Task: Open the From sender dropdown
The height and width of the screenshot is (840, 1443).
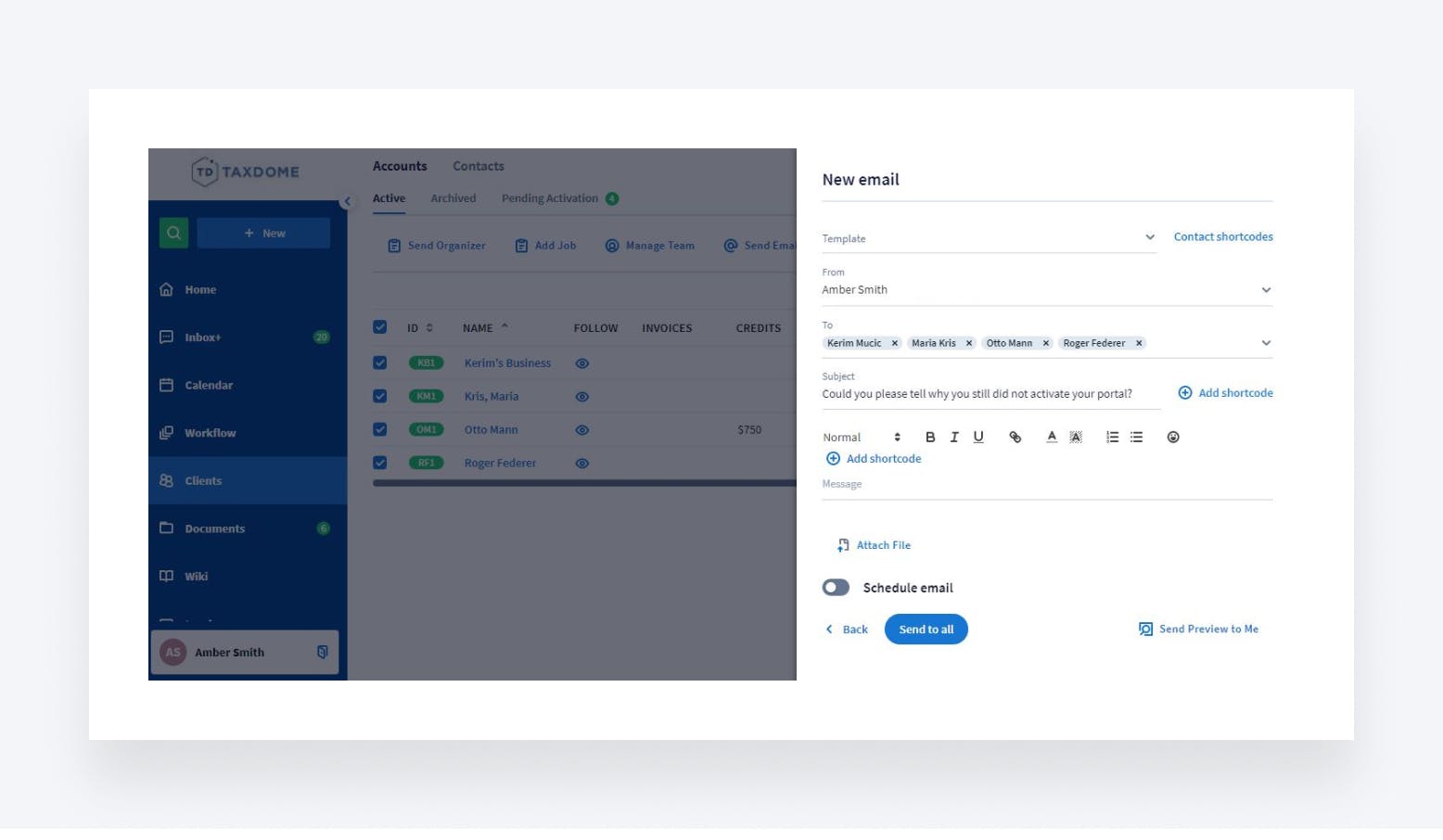Action: pos(1266,290)
